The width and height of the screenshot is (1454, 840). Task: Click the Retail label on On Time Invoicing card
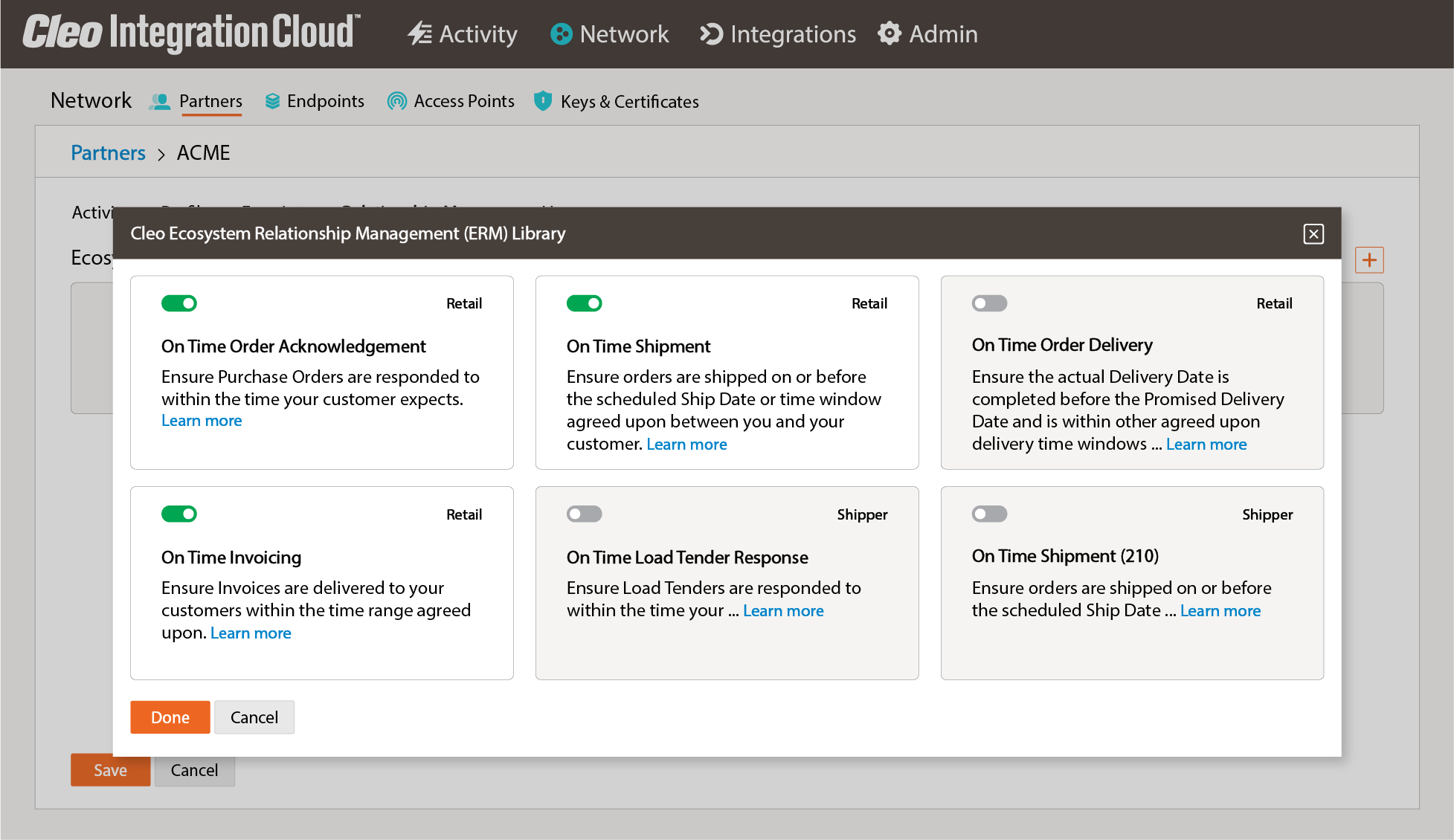[464, 514]
